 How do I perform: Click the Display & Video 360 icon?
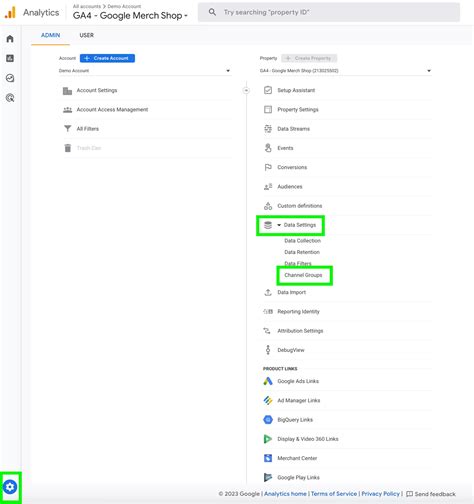[x=268, y=439]
